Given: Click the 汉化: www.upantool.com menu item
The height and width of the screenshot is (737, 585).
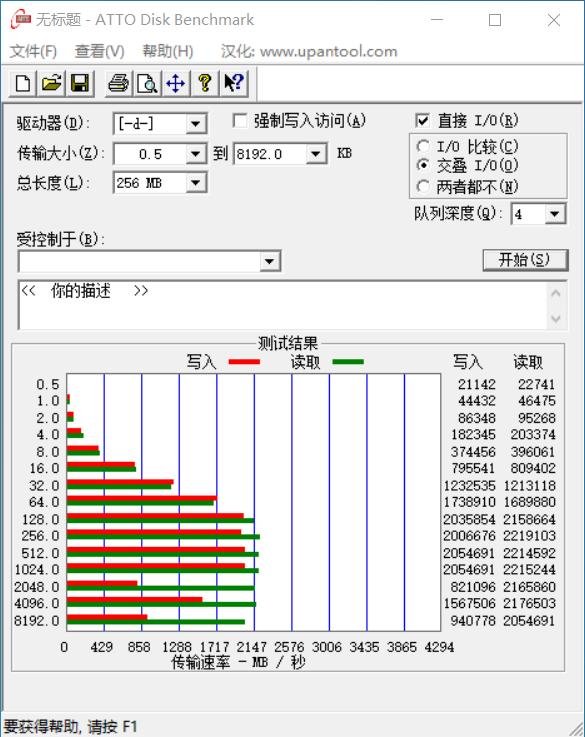Looking at the screenshot, I should click(309, 51).
